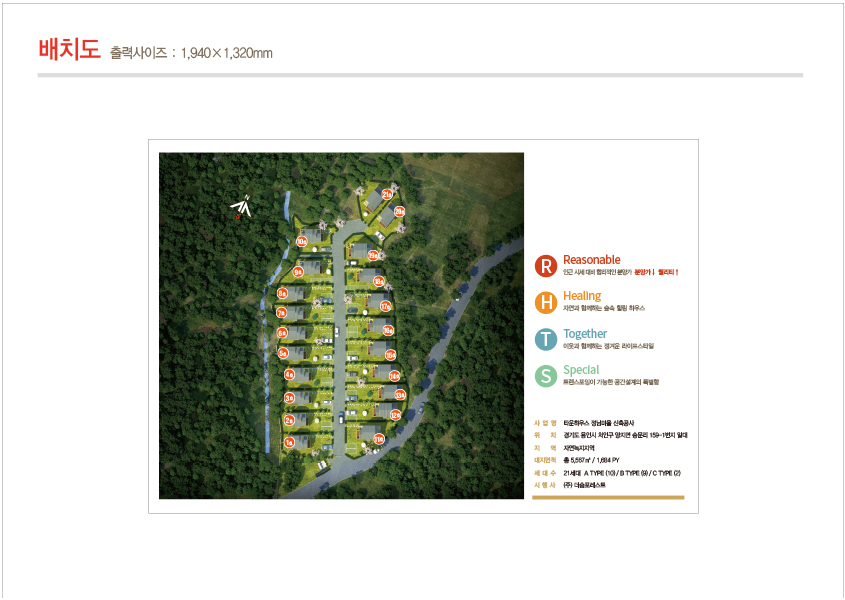Click the north arrow compass on the map
Image resolution: width=845 pixels, height=600 pixels.
(x=241, y=206)
